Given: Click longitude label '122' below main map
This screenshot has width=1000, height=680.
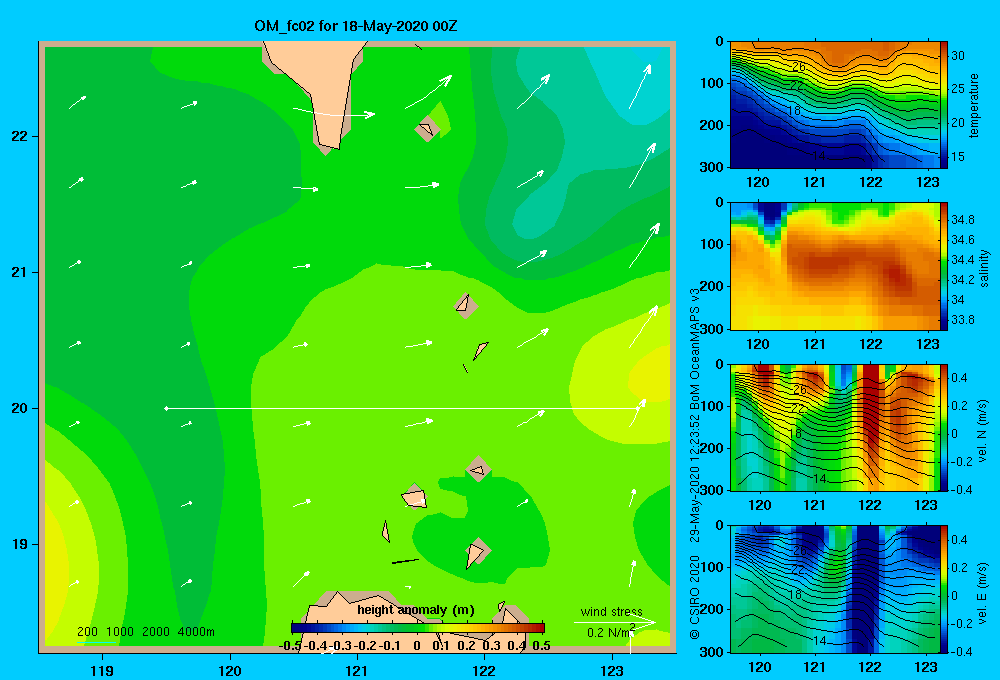Looking at the screenshot, I should [x=484, y=670].
